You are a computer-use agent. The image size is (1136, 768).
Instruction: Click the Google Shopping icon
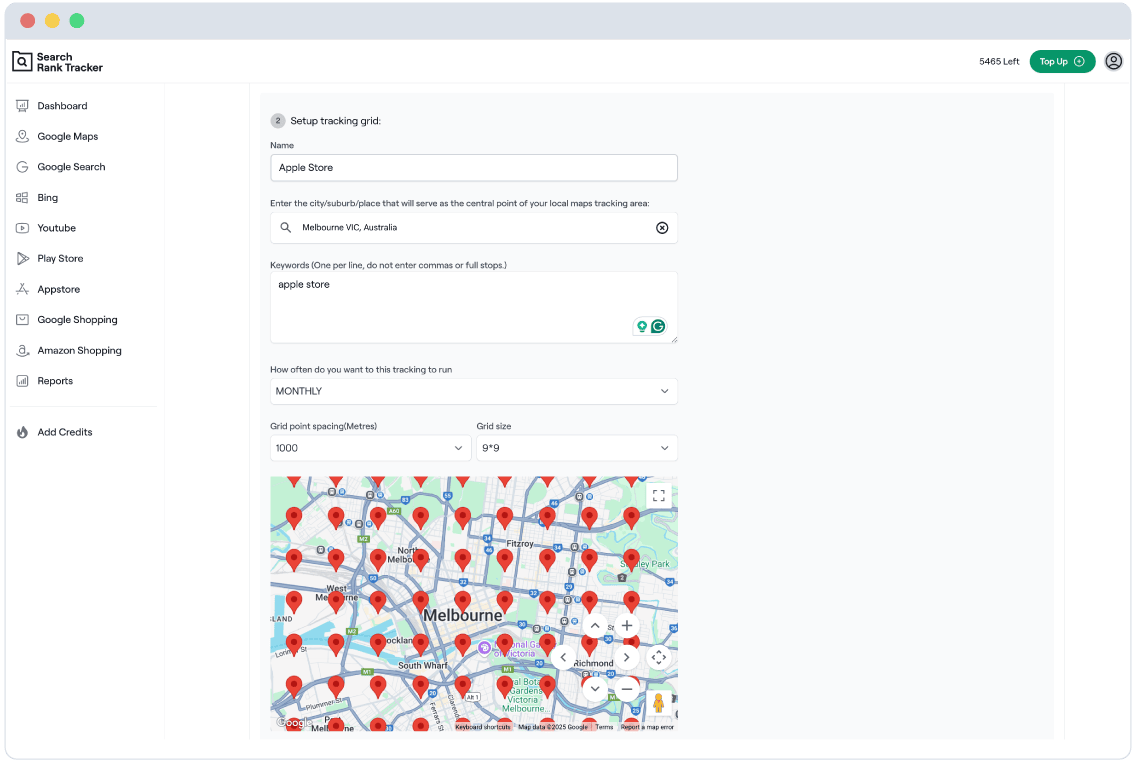tap(22, 320)
